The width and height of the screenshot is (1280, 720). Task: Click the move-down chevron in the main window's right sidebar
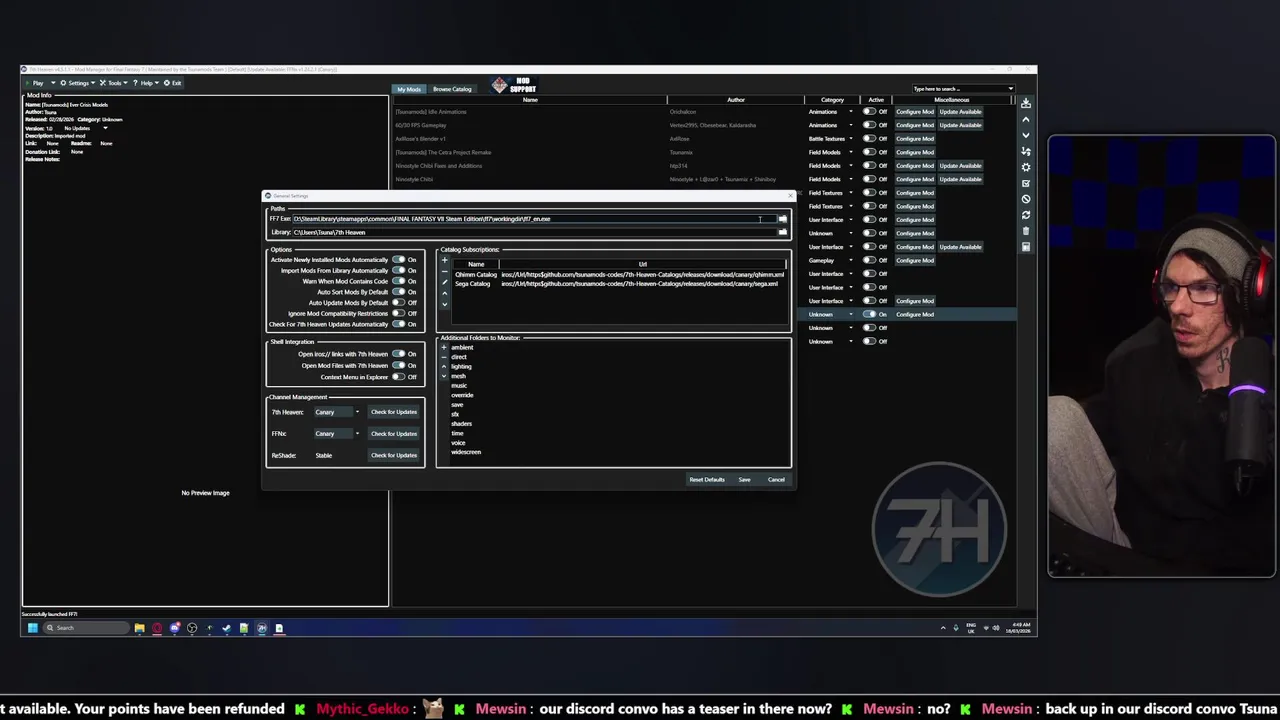tap(1026, 136)
